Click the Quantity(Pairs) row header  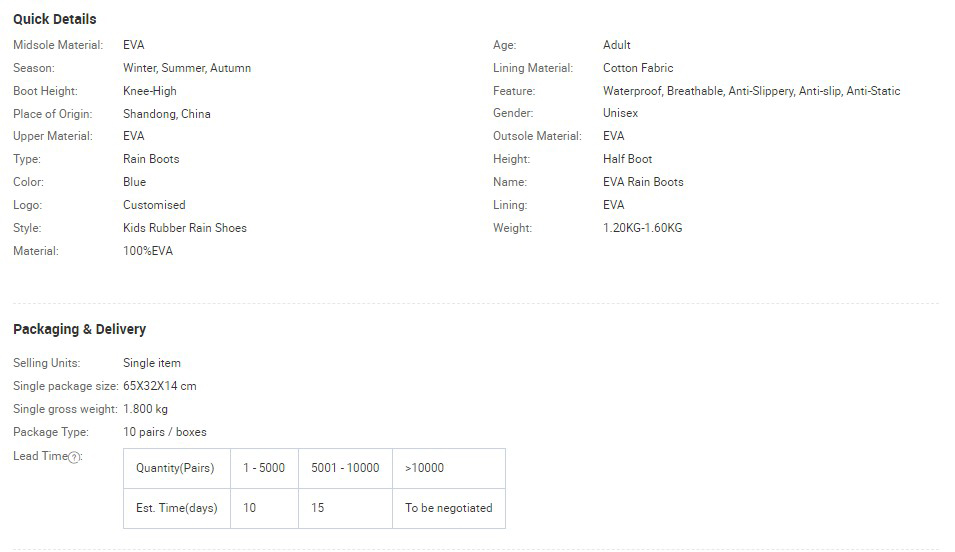pos(175,468)
